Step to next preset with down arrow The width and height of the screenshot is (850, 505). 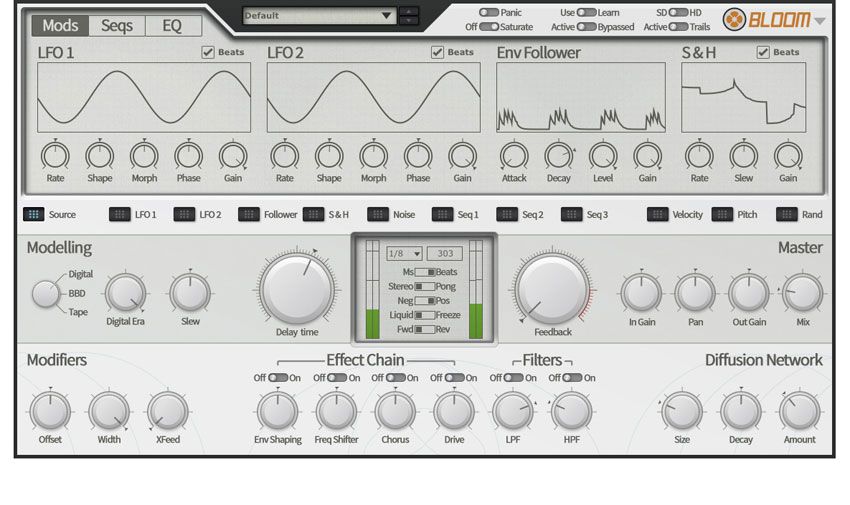coord(408,20)
